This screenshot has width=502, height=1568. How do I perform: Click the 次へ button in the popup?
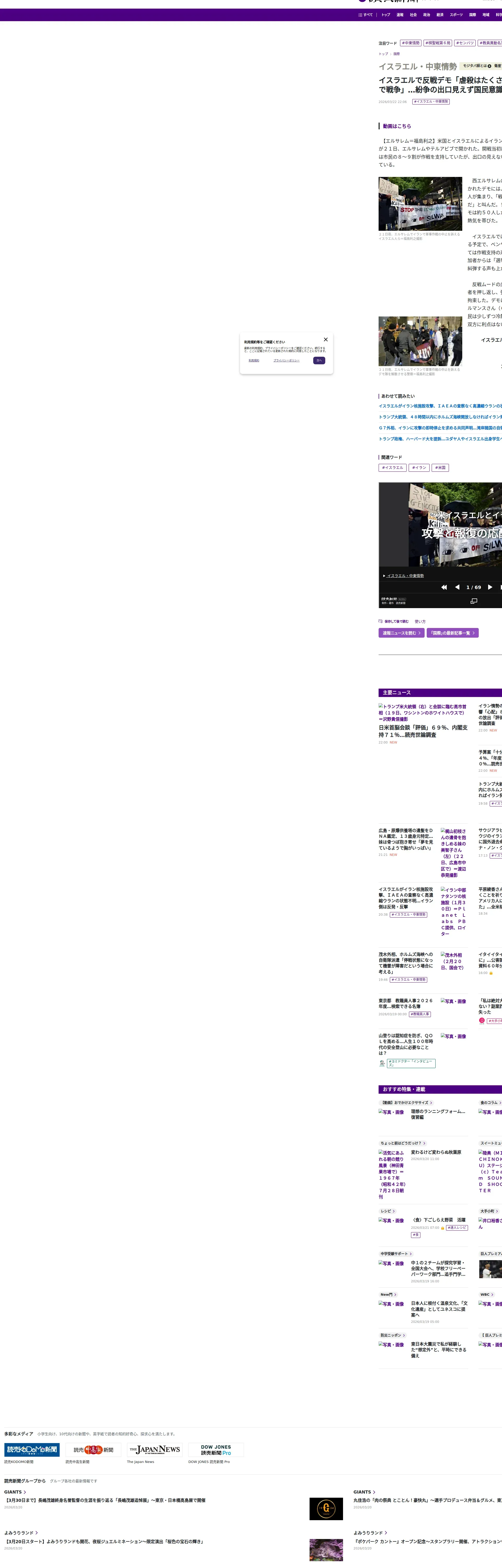tap(319, 360)
